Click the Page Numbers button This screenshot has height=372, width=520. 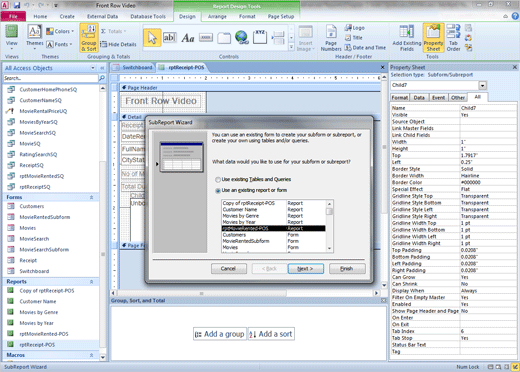[x=331, y=38]
